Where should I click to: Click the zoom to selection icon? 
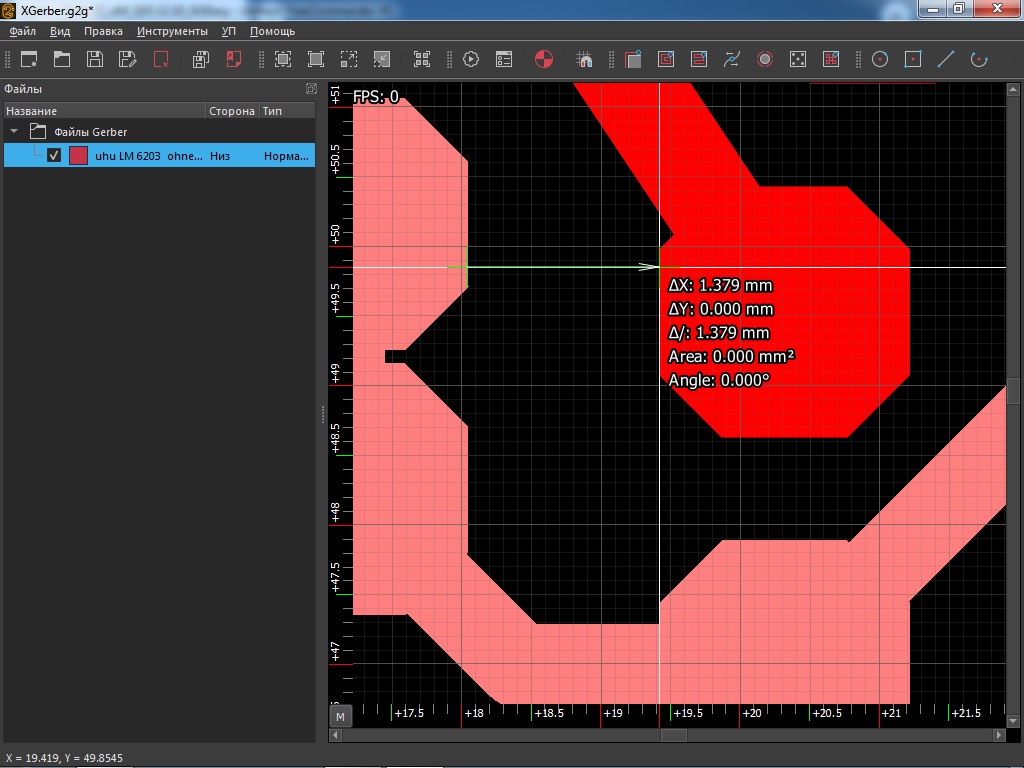pyautogui.click(x=349, y=59)
